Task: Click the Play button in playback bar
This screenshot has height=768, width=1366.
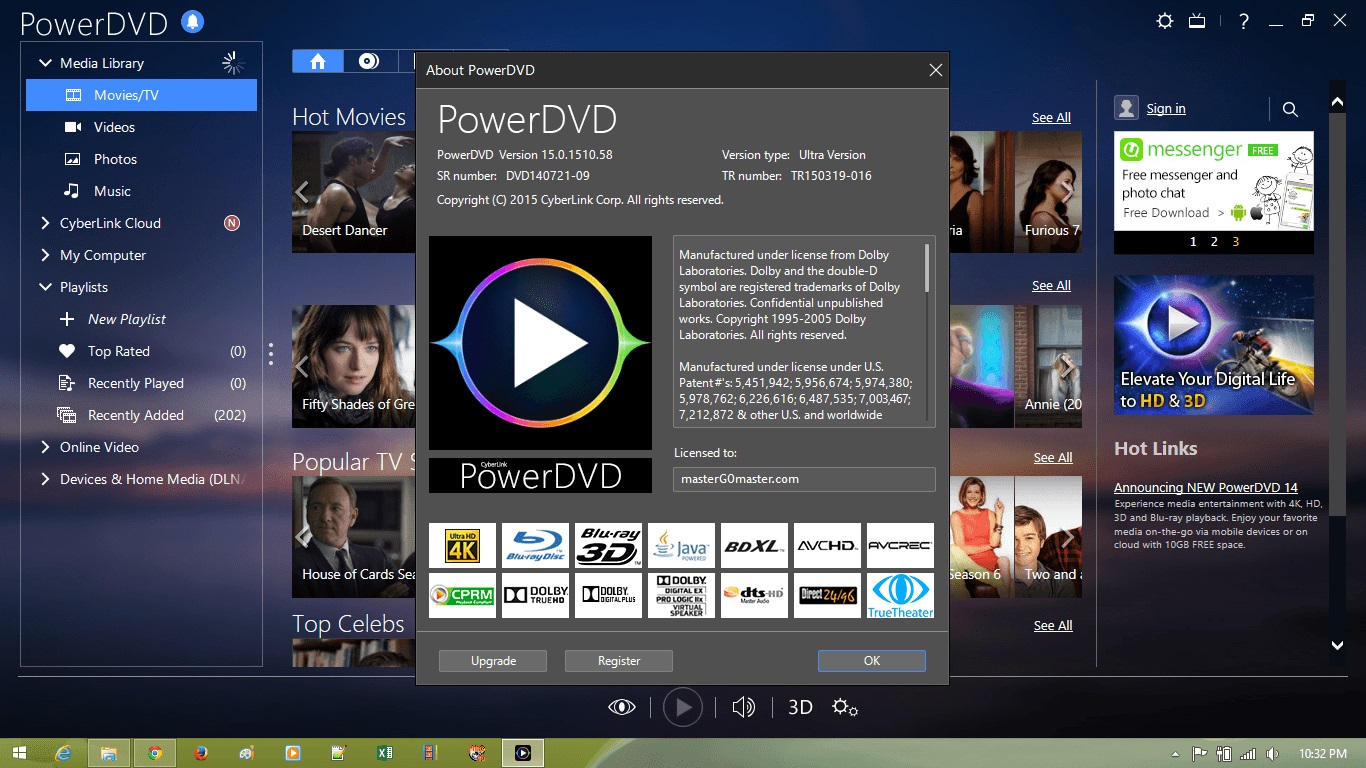Action: [x=683, y=707]
